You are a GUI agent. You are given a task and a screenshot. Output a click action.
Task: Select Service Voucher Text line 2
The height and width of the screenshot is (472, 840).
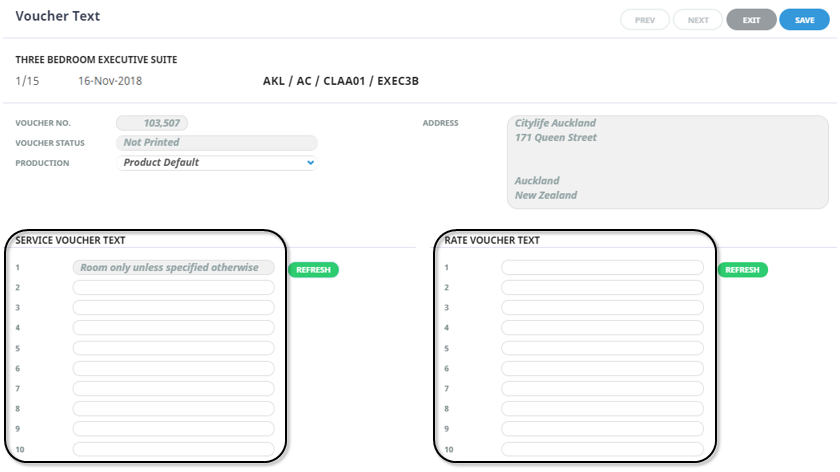(173, 288)
